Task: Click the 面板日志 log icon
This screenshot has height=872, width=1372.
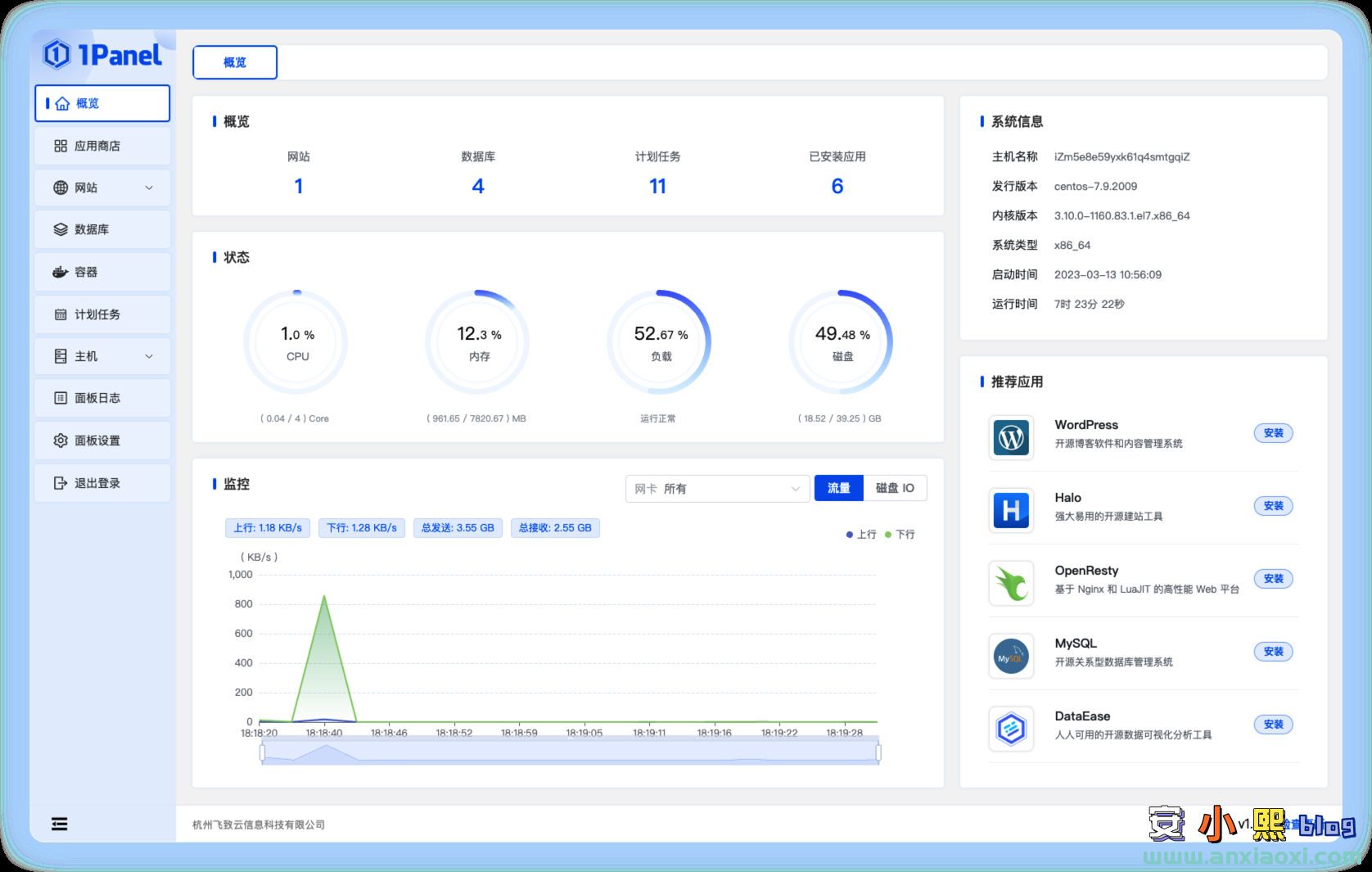Action: tap(61, 398)
